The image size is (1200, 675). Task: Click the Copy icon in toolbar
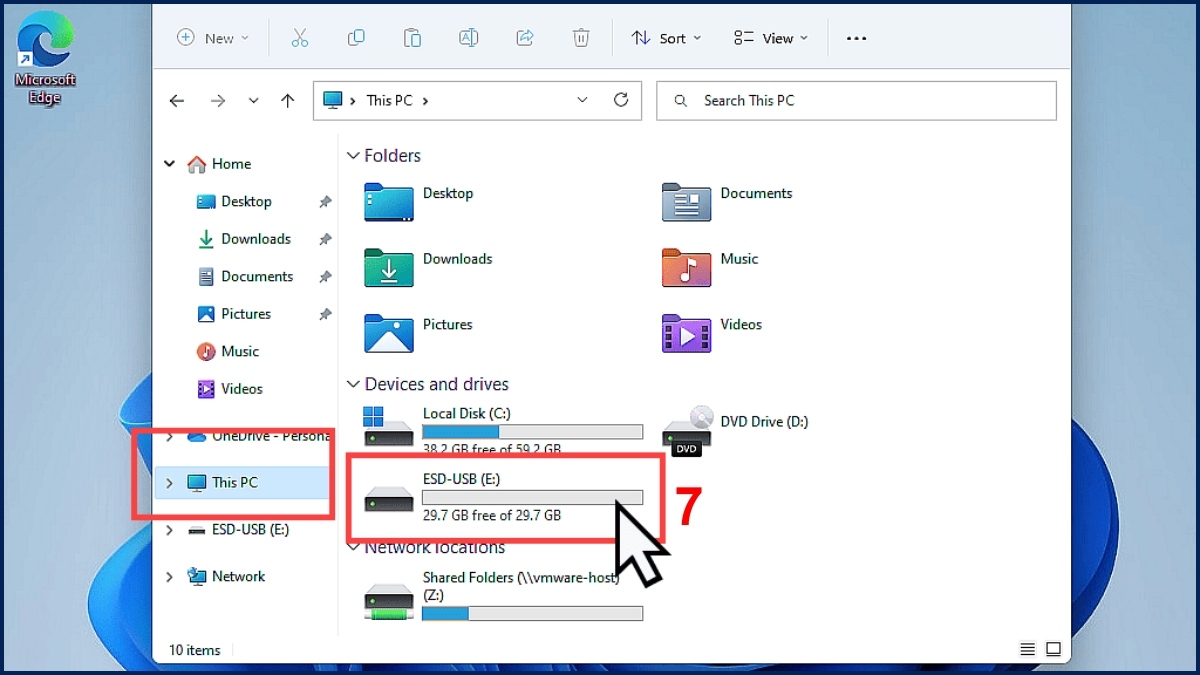point(356,38)
